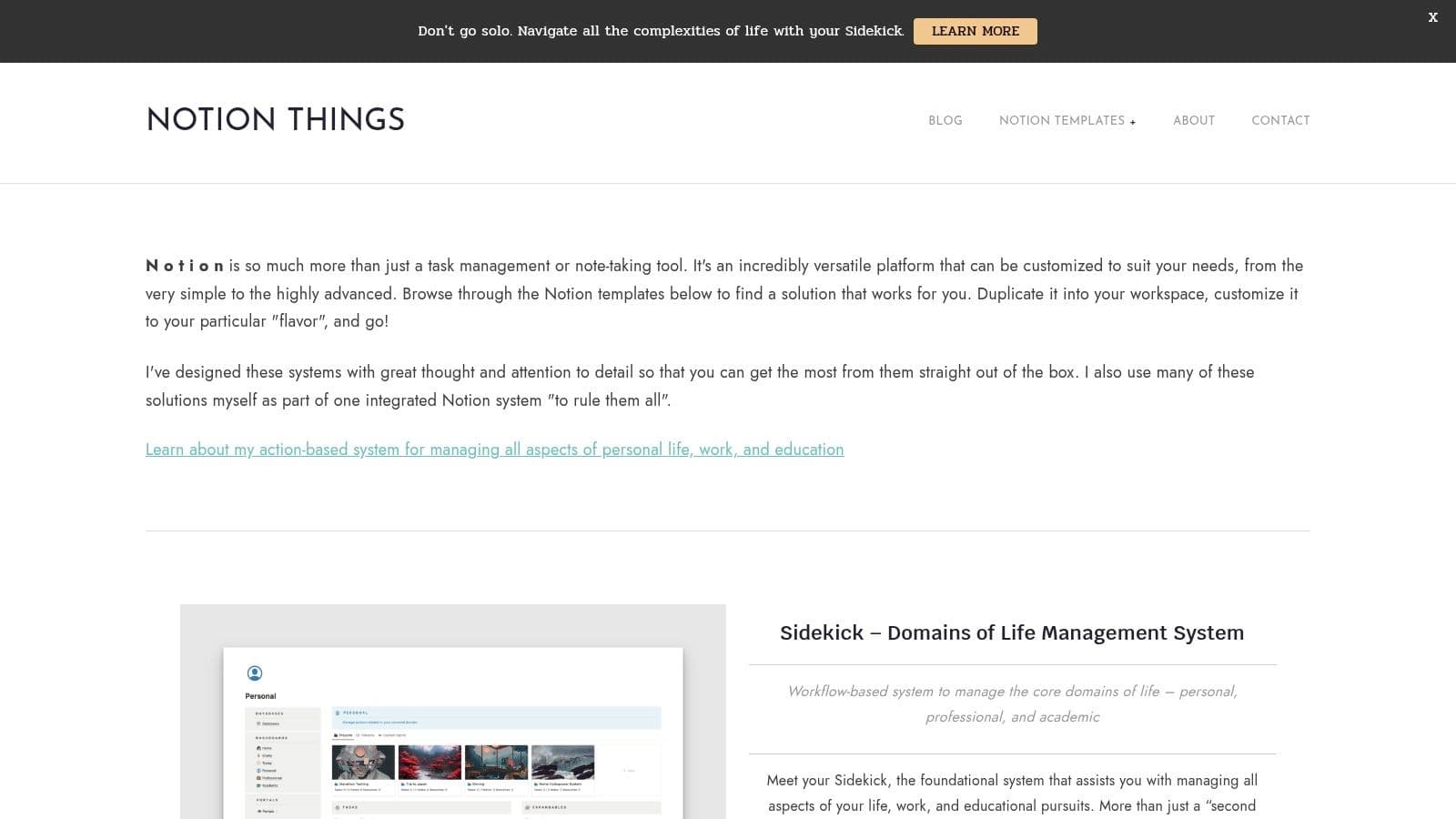The height and width of the screenshot is (819, 1456).
Task: Open the NOTION THINGS home logo
Action: pyautogui.click(x=275, y=120)
